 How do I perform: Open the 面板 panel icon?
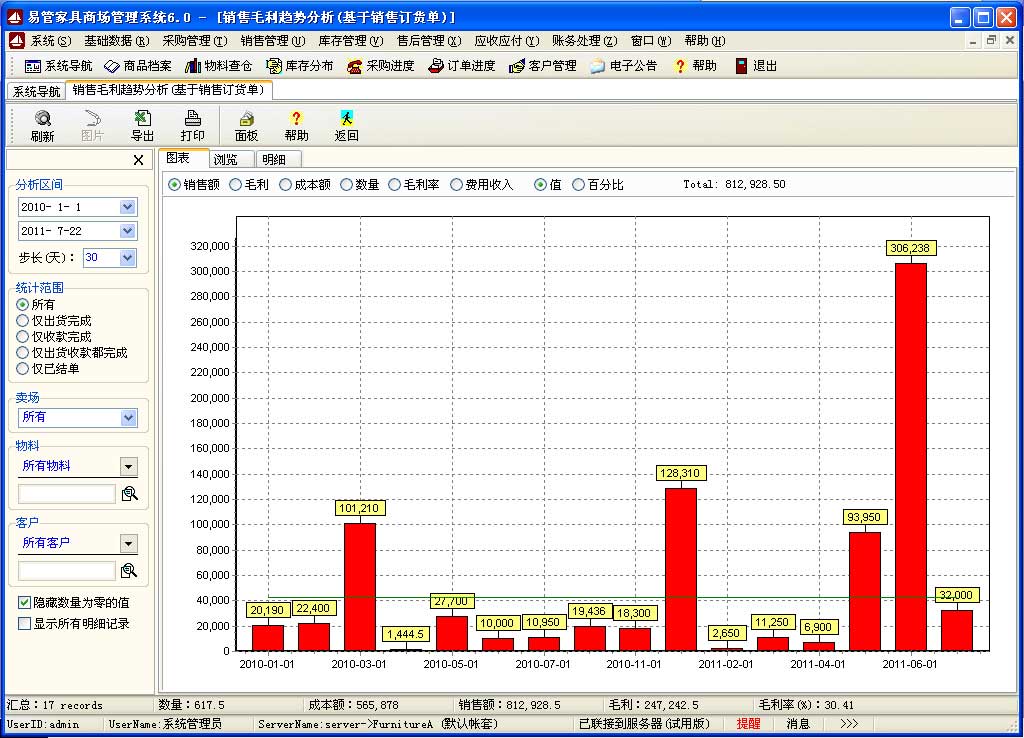click(x=246, y=119)
